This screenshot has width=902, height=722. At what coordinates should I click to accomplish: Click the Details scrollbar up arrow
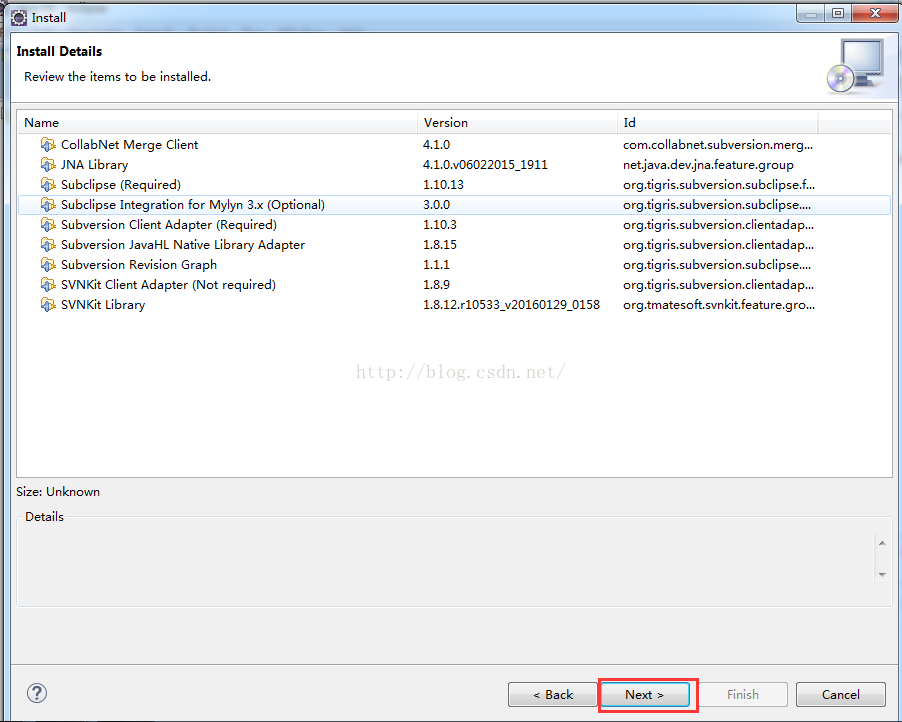(x=882, y=543)
